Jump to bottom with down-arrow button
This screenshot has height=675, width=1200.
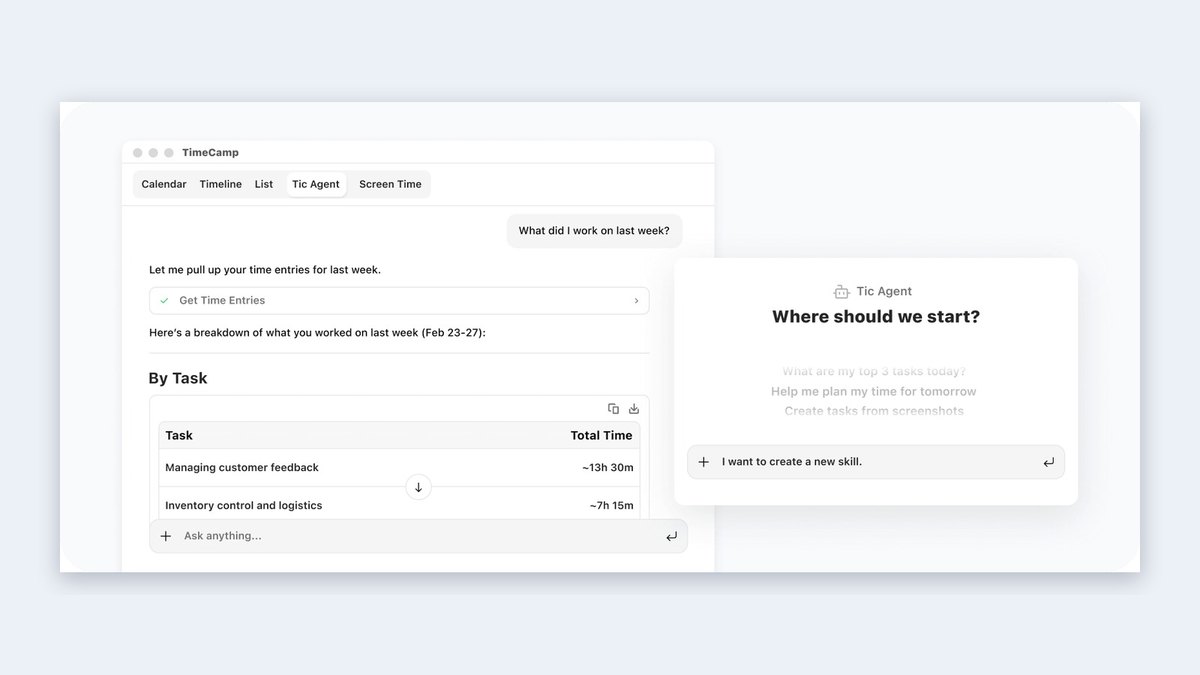(x=418, y=487)
